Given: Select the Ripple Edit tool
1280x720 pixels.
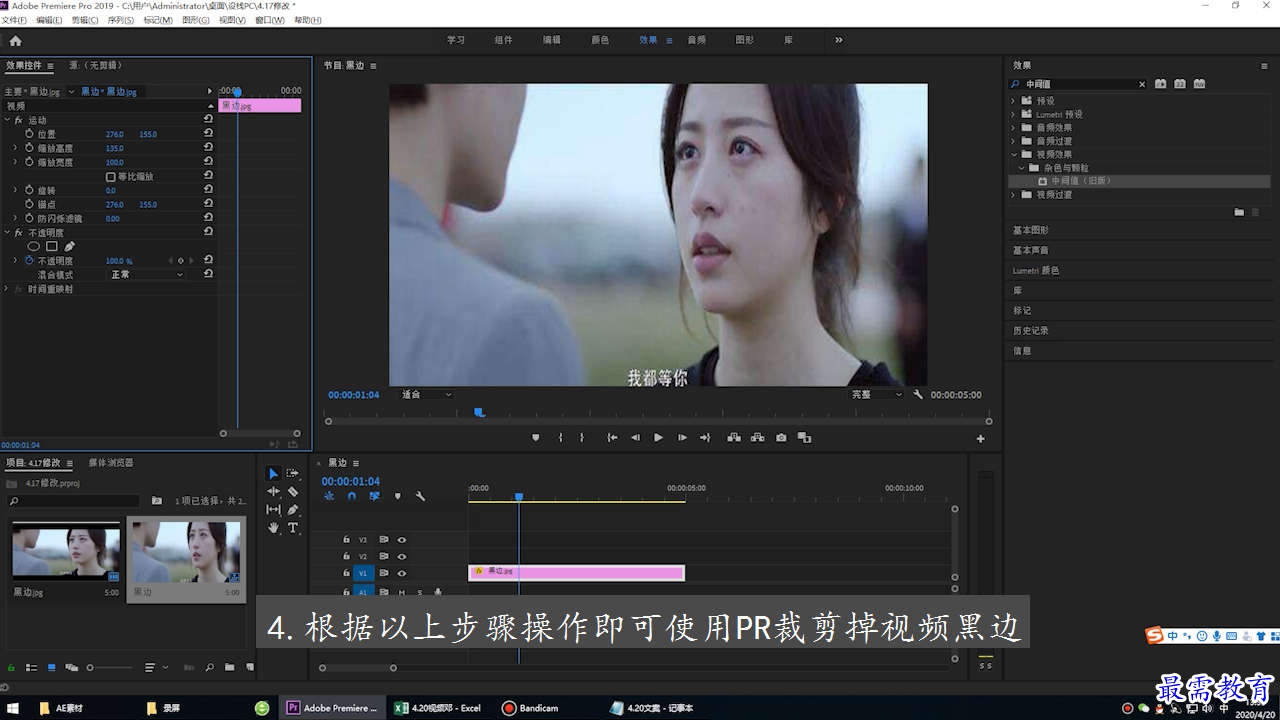Looking at the screenshot, I should (274, 491).
